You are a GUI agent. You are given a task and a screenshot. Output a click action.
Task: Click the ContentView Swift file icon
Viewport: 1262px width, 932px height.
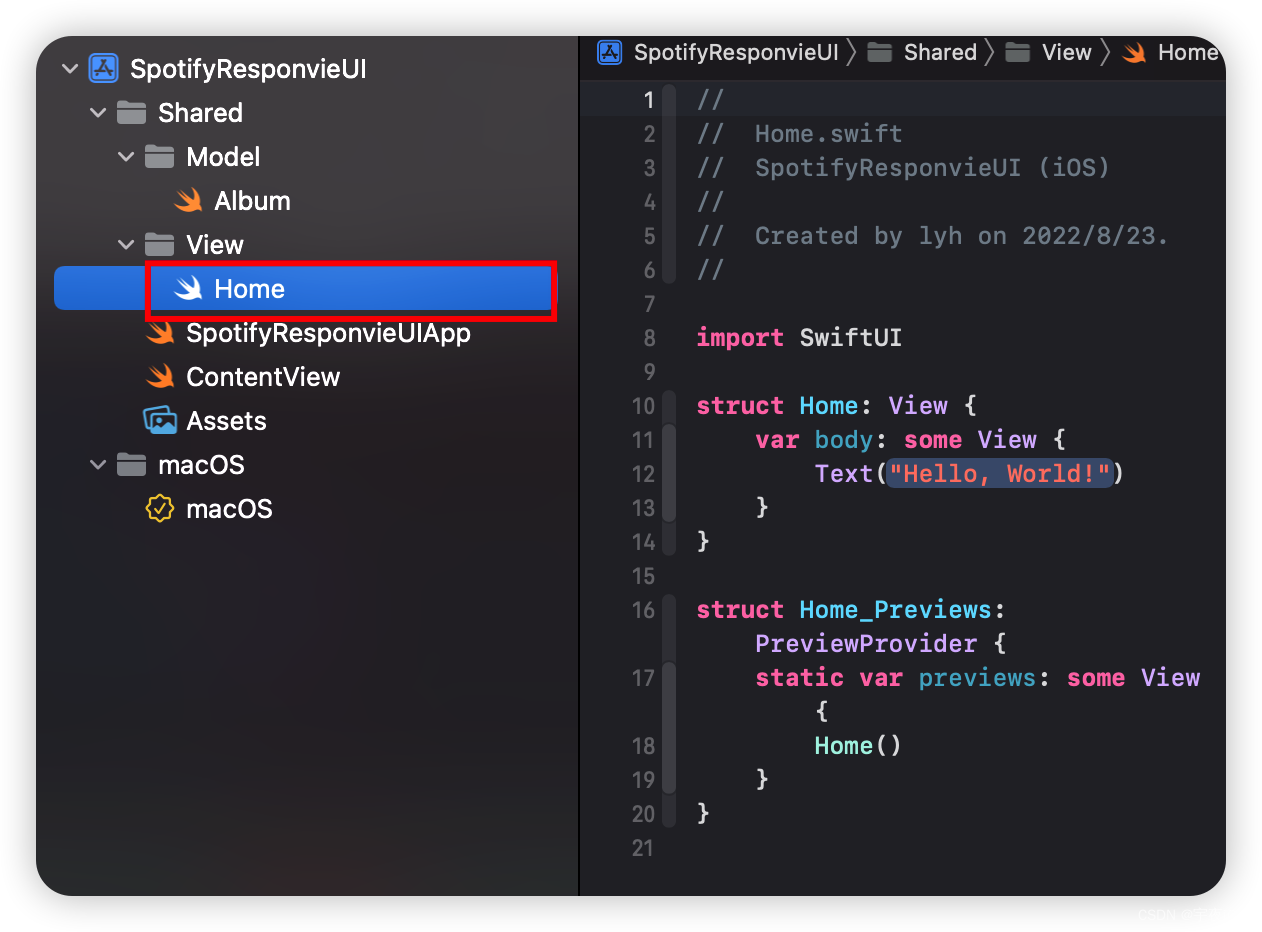(160, 376)
